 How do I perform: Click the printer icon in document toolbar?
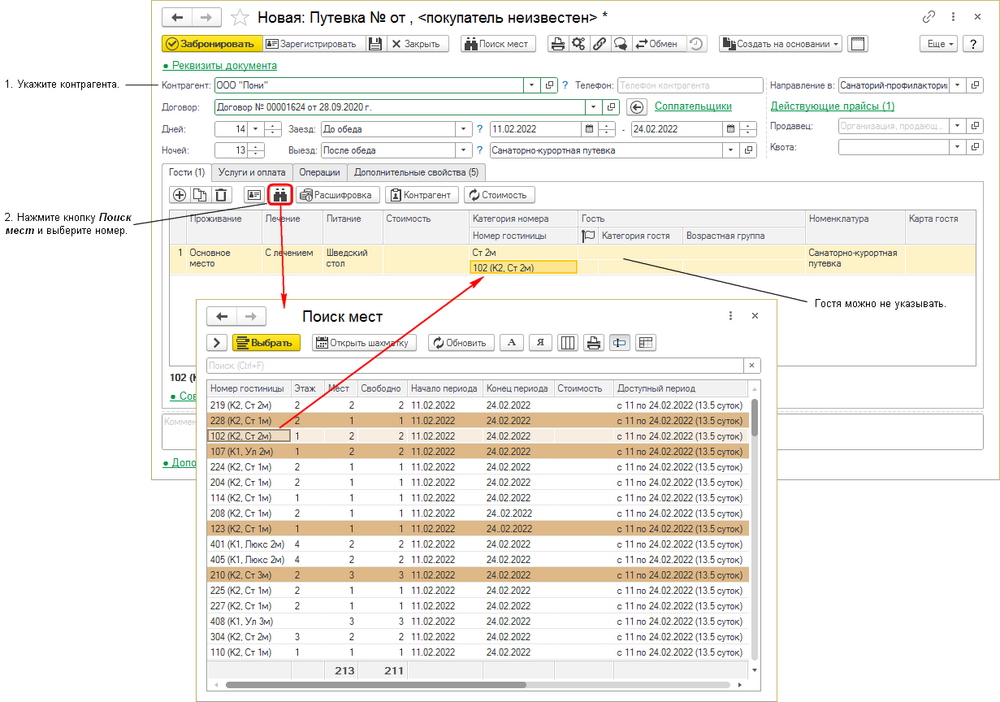click(559, 44)
